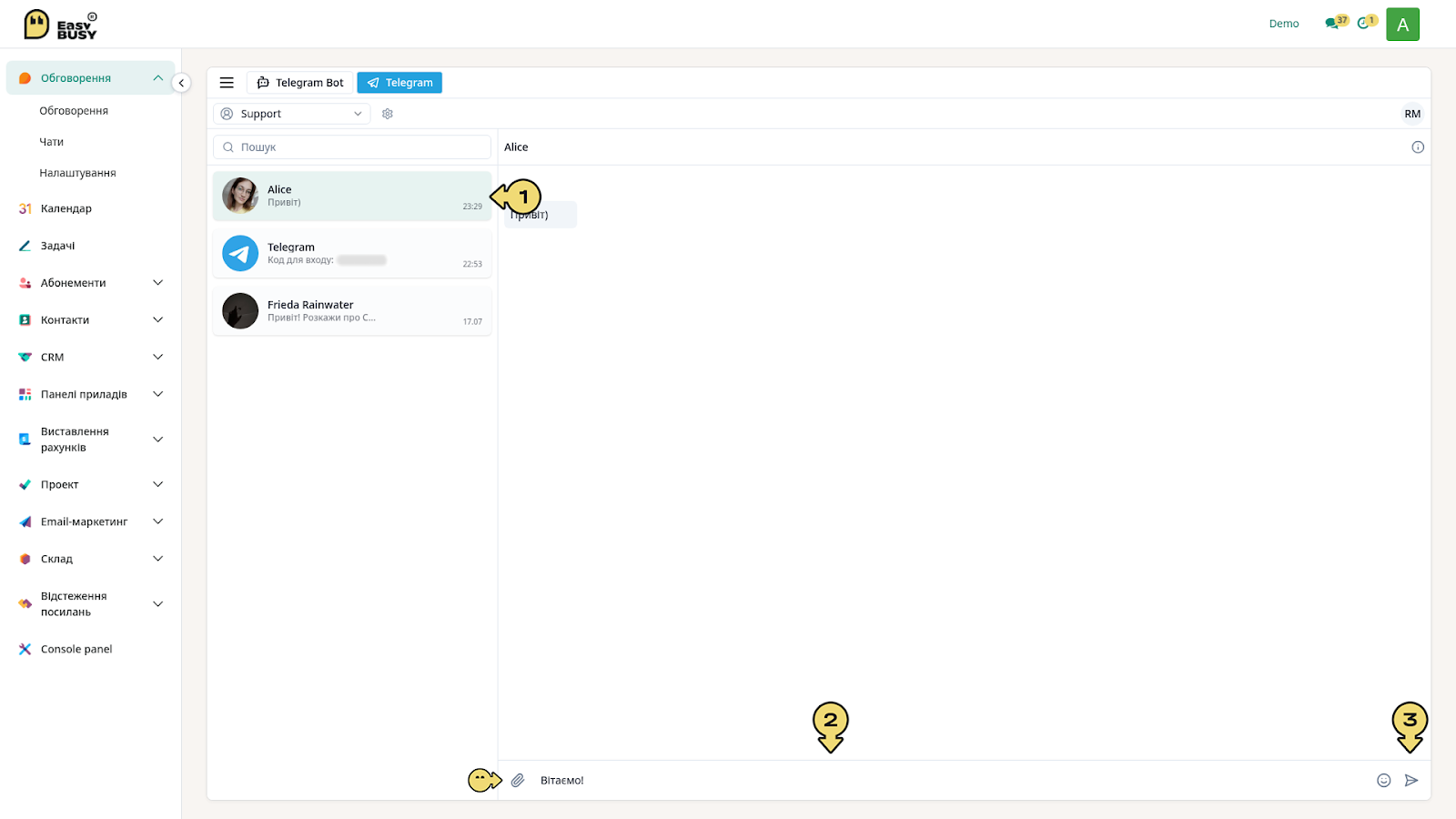This screenshot has width=1456, height=819.
Task: Open Обговорення submenu item
Action: click(x=74, y=111)
